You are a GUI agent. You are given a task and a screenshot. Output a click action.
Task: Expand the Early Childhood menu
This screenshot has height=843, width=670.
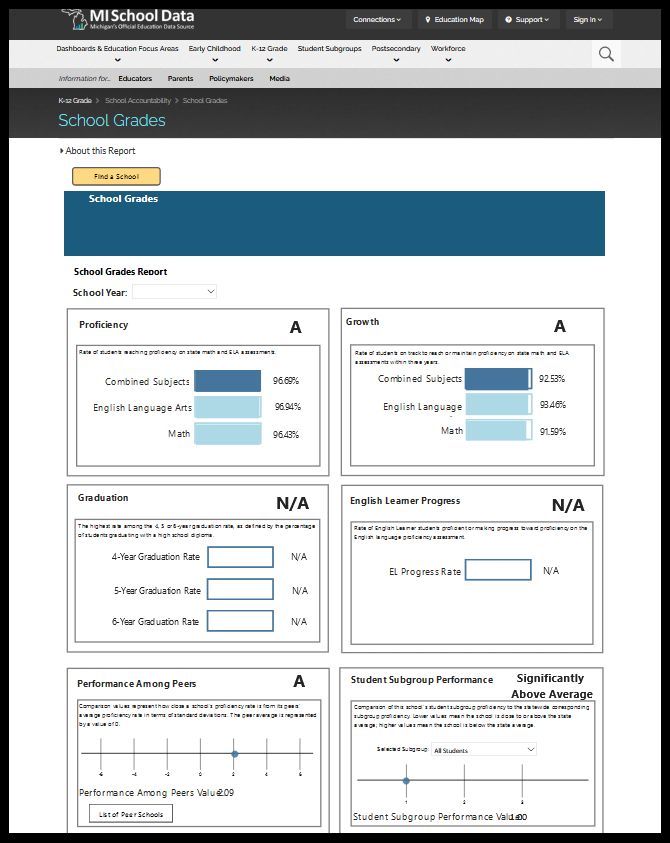[215, 53]
